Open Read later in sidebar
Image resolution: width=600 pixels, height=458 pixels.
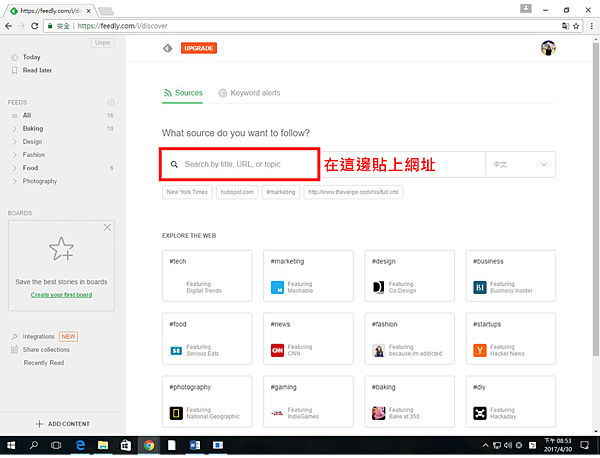pos(37,70)
